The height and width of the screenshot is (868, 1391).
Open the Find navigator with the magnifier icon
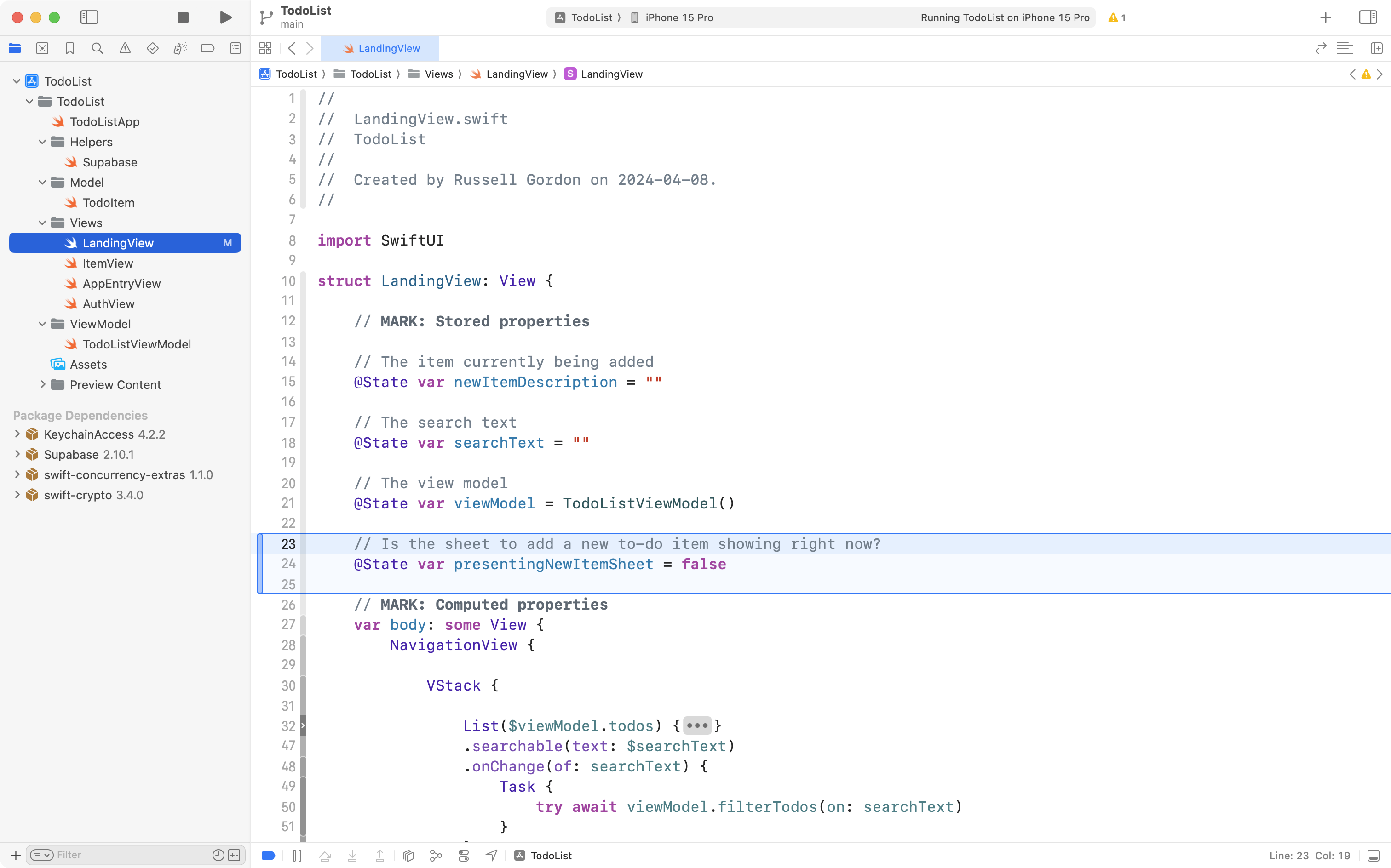tap(97, 48)
